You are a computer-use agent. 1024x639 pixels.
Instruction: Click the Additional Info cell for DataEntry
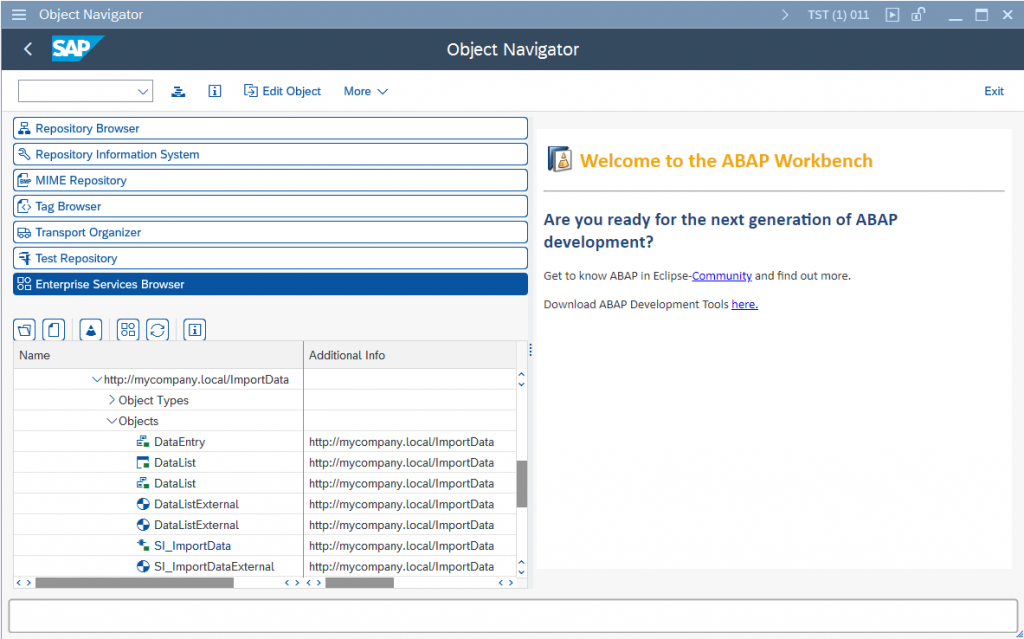(x=410, y=442)
